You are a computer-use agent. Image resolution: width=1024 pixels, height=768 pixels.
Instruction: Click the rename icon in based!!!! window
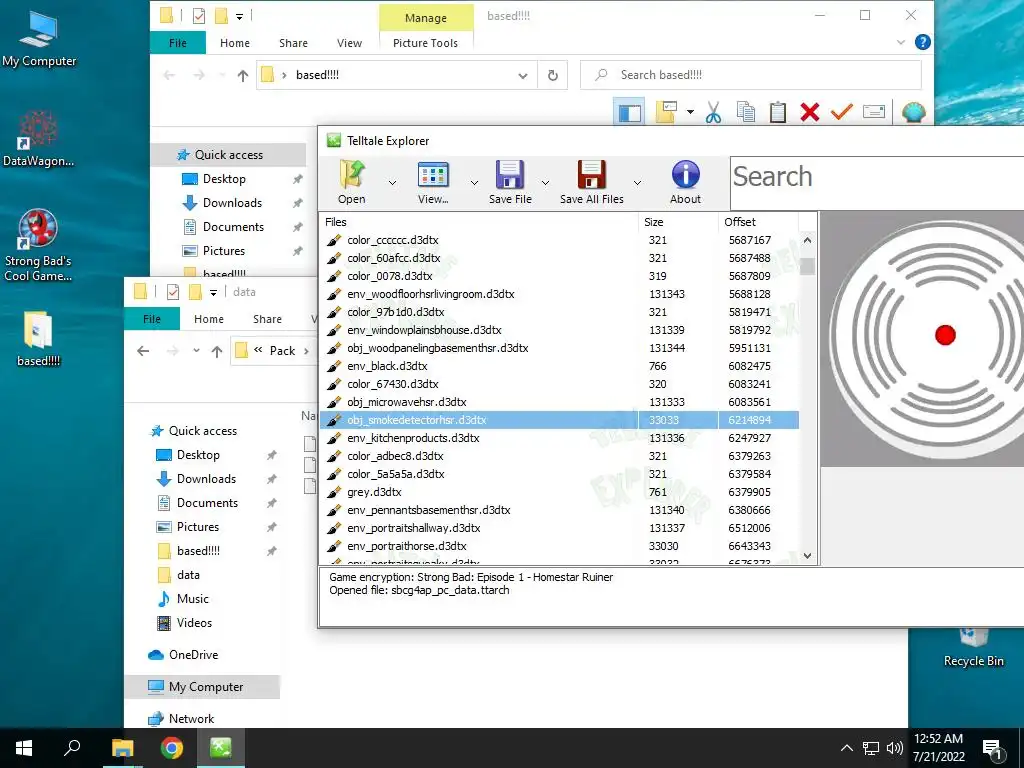[x=874, y=112]
